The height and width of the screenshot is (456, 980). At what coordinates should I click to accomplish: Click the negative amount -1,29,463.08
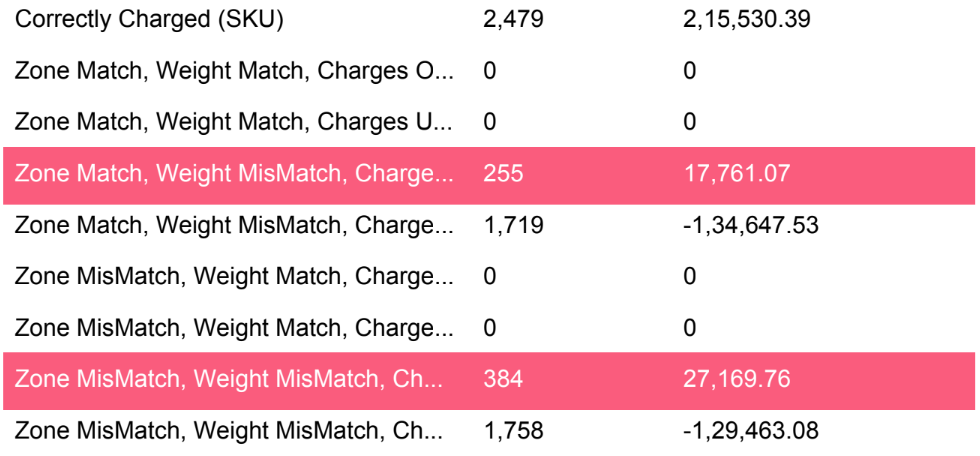751,430
